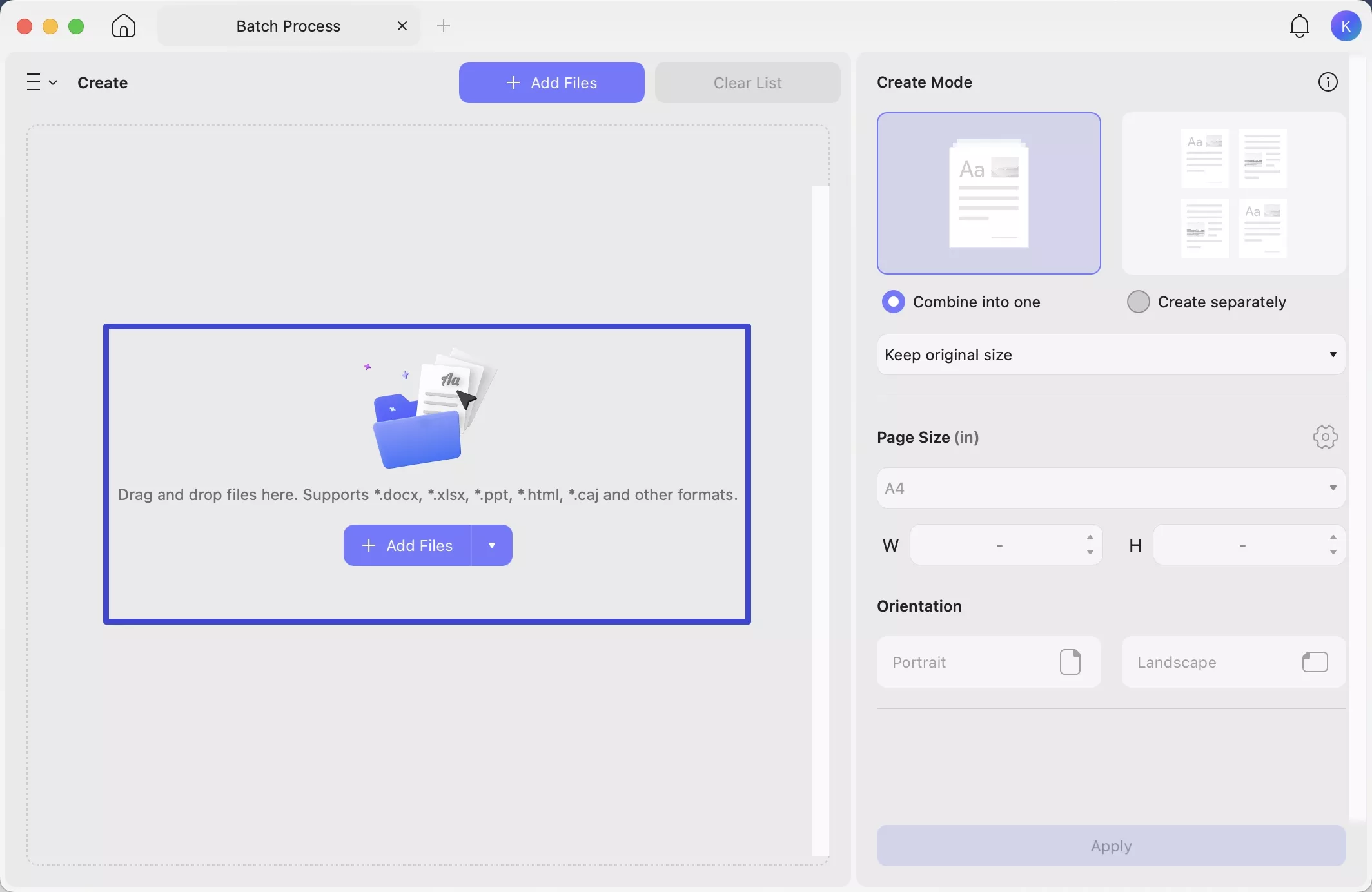Show Create Mode info icon

click(1328, 82)
